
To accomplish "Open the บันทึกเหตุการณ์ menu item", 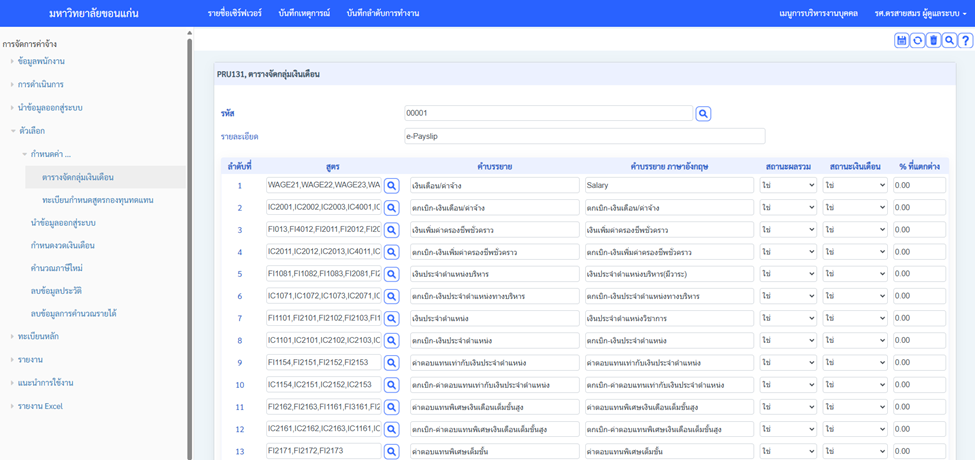I will [x=304, y=14].
